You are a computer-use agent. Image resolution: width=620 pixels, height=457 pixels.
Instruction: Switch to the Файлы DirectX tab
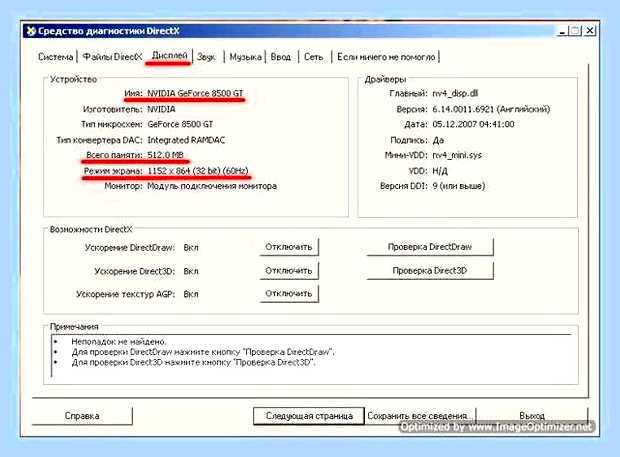(112, 57)
